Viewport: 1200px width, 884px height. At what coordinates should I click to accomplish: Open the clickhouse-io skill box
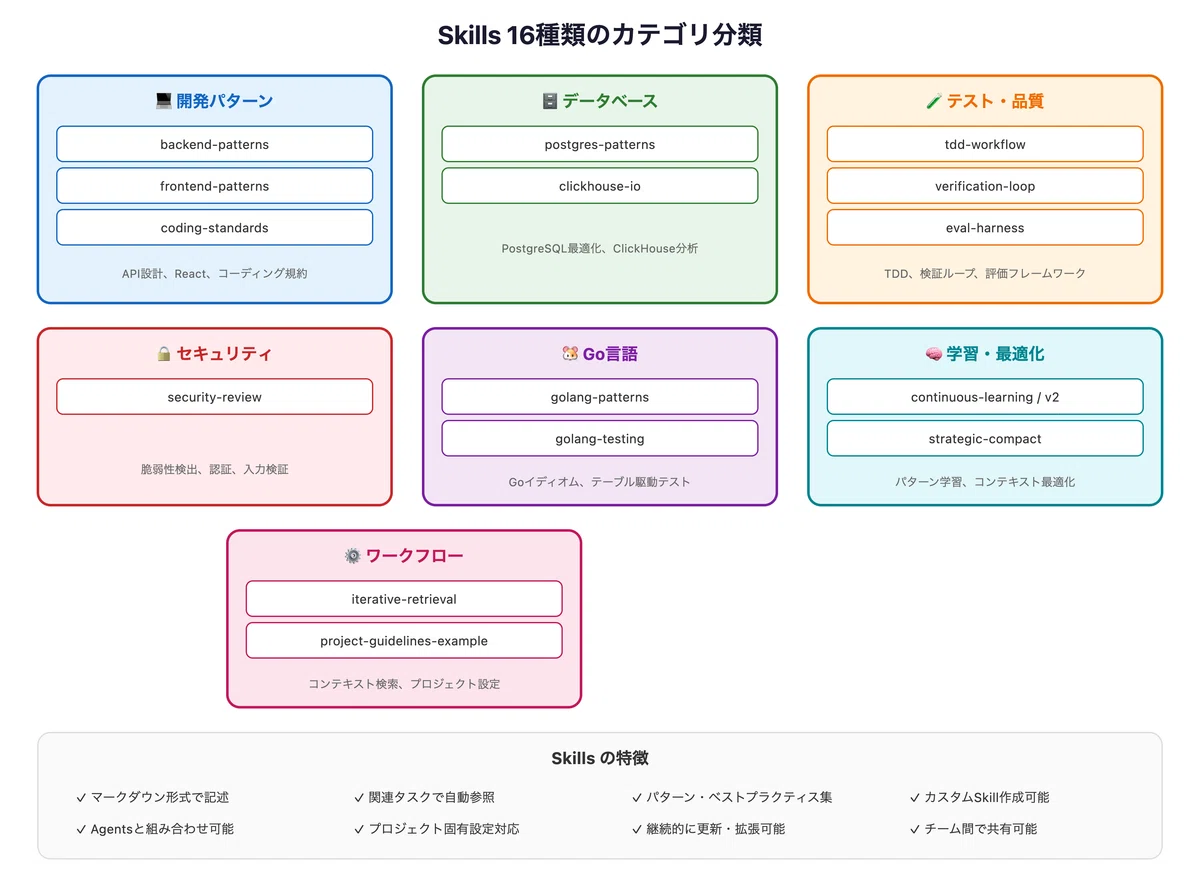click(600, 186)
